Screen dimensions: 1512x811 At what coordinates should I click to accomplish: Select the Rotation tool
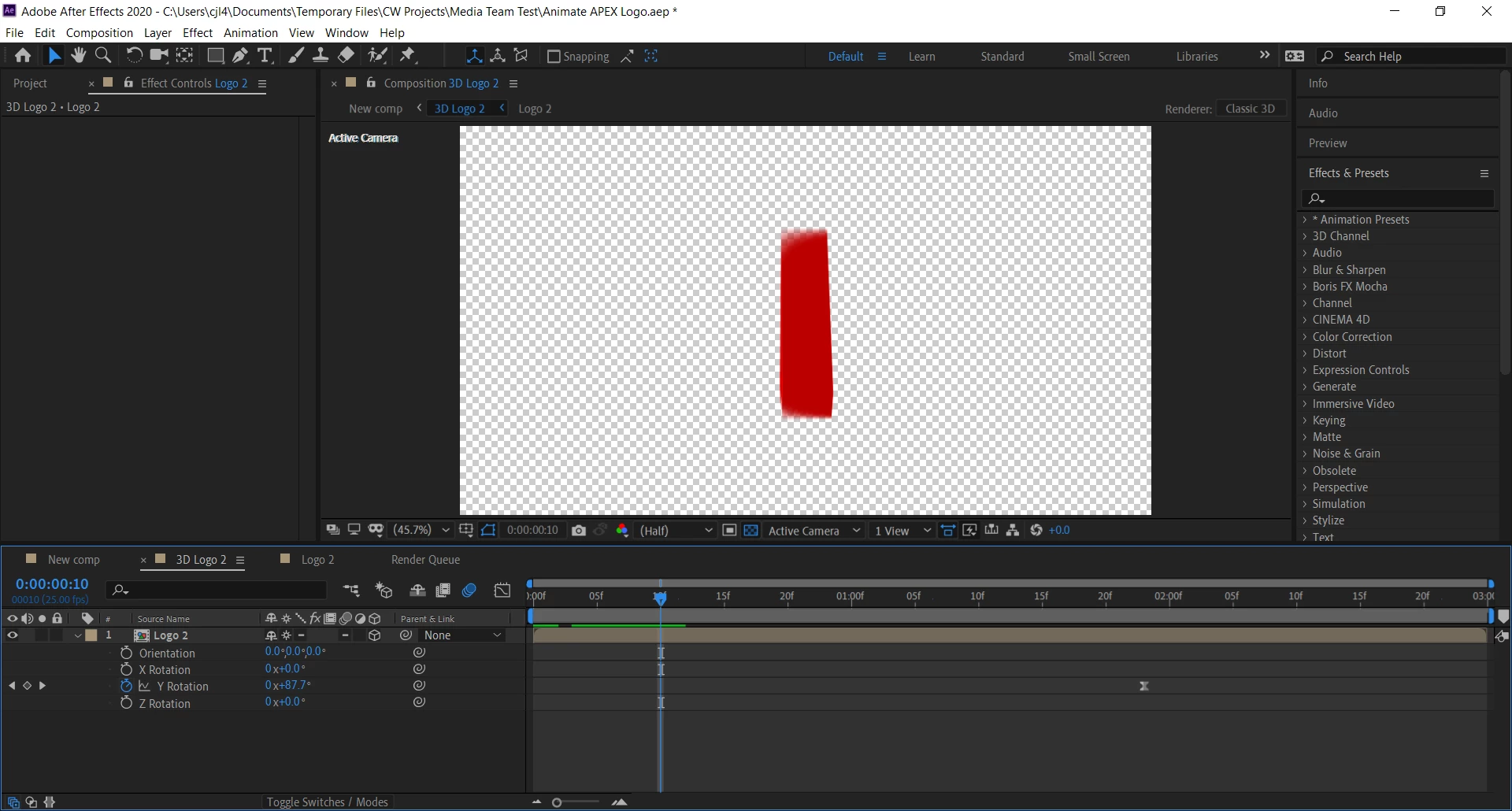click(x=135, y=56)
